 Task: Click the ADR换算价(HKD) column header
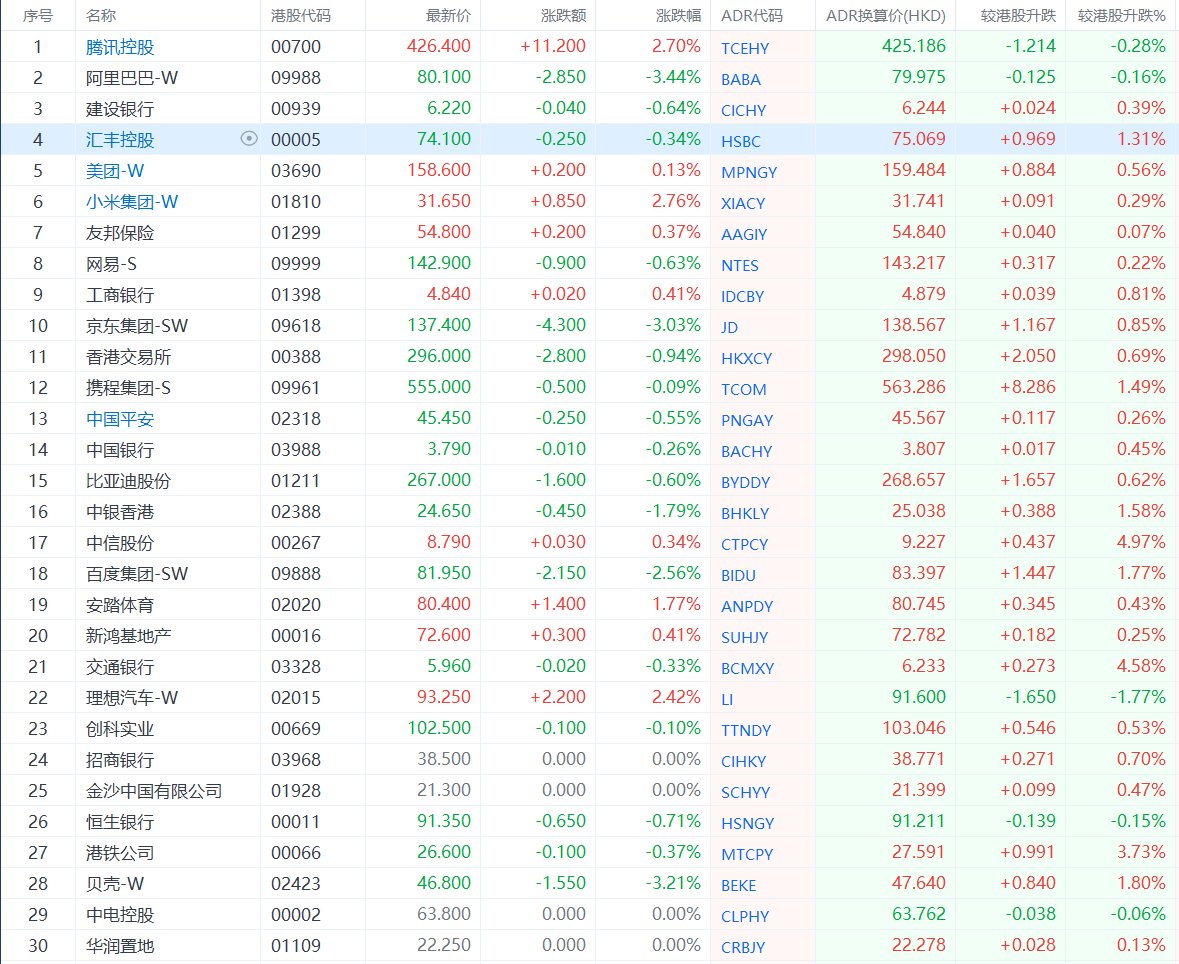(886, 16)
